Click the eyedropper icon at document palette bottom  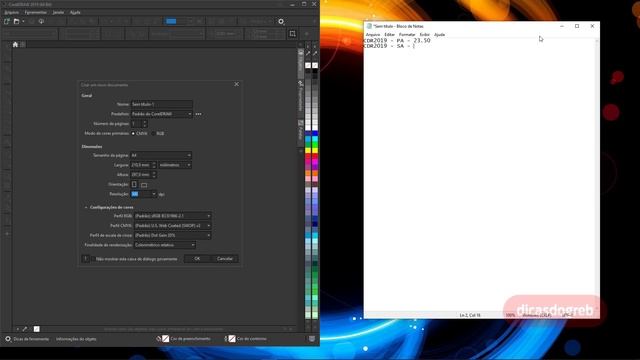click(25, 329)
